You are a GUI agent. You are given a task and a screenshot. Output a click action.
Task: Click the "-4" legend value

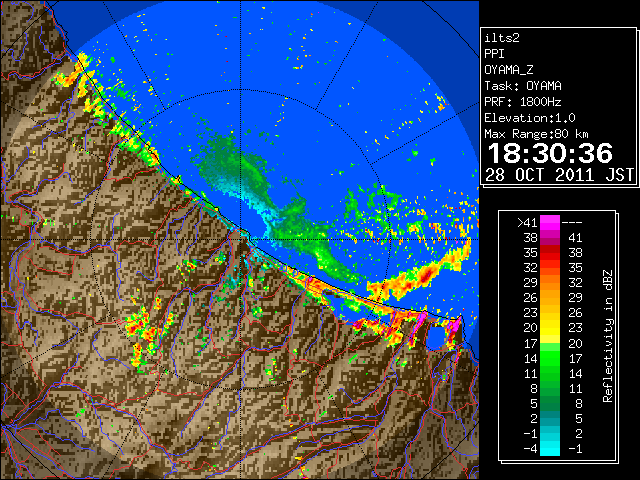point(530,449)
